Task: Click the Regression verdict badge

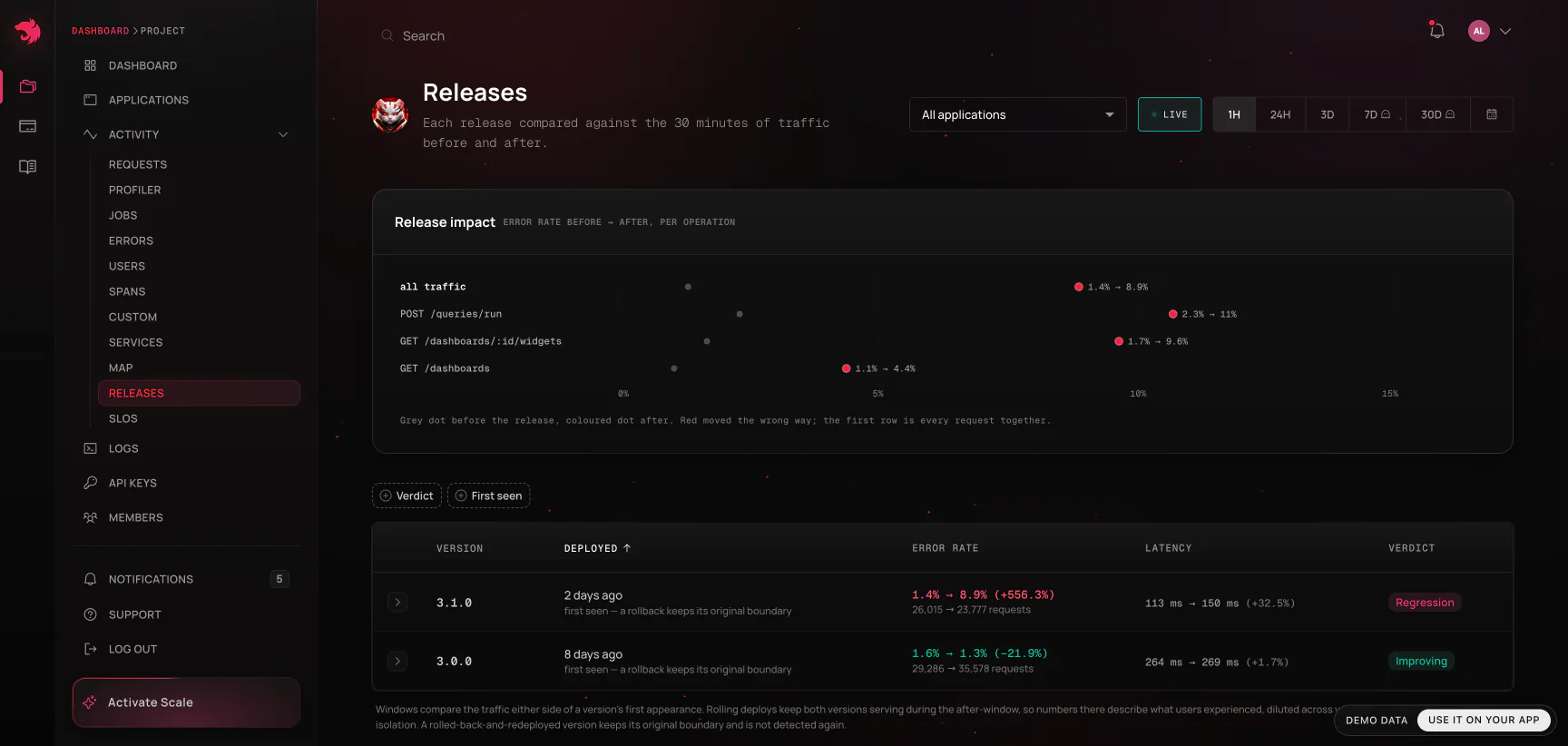Action: tap(1425, 603)
